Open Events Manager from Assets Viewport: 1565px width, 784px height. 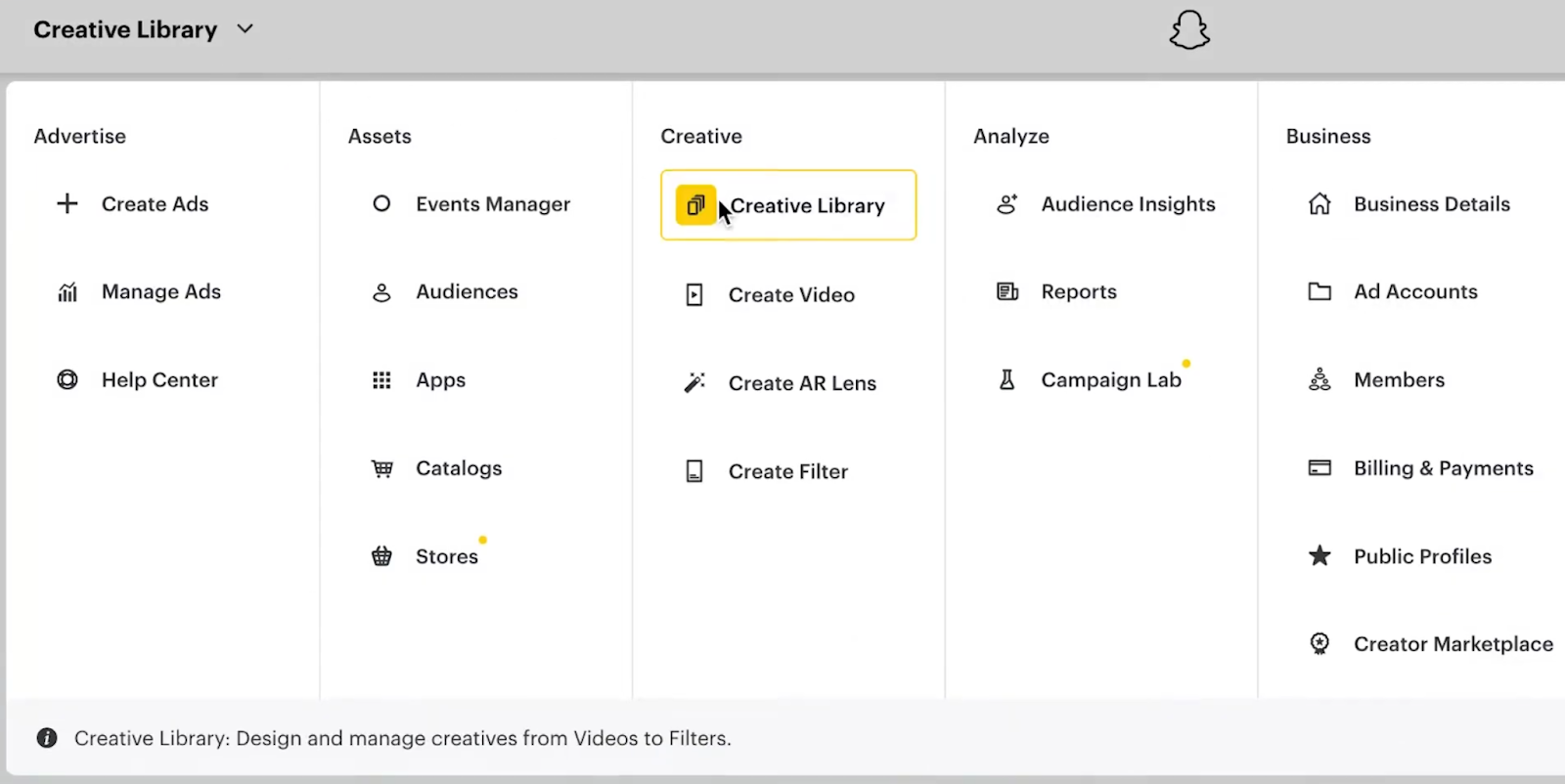click(492, 204)
